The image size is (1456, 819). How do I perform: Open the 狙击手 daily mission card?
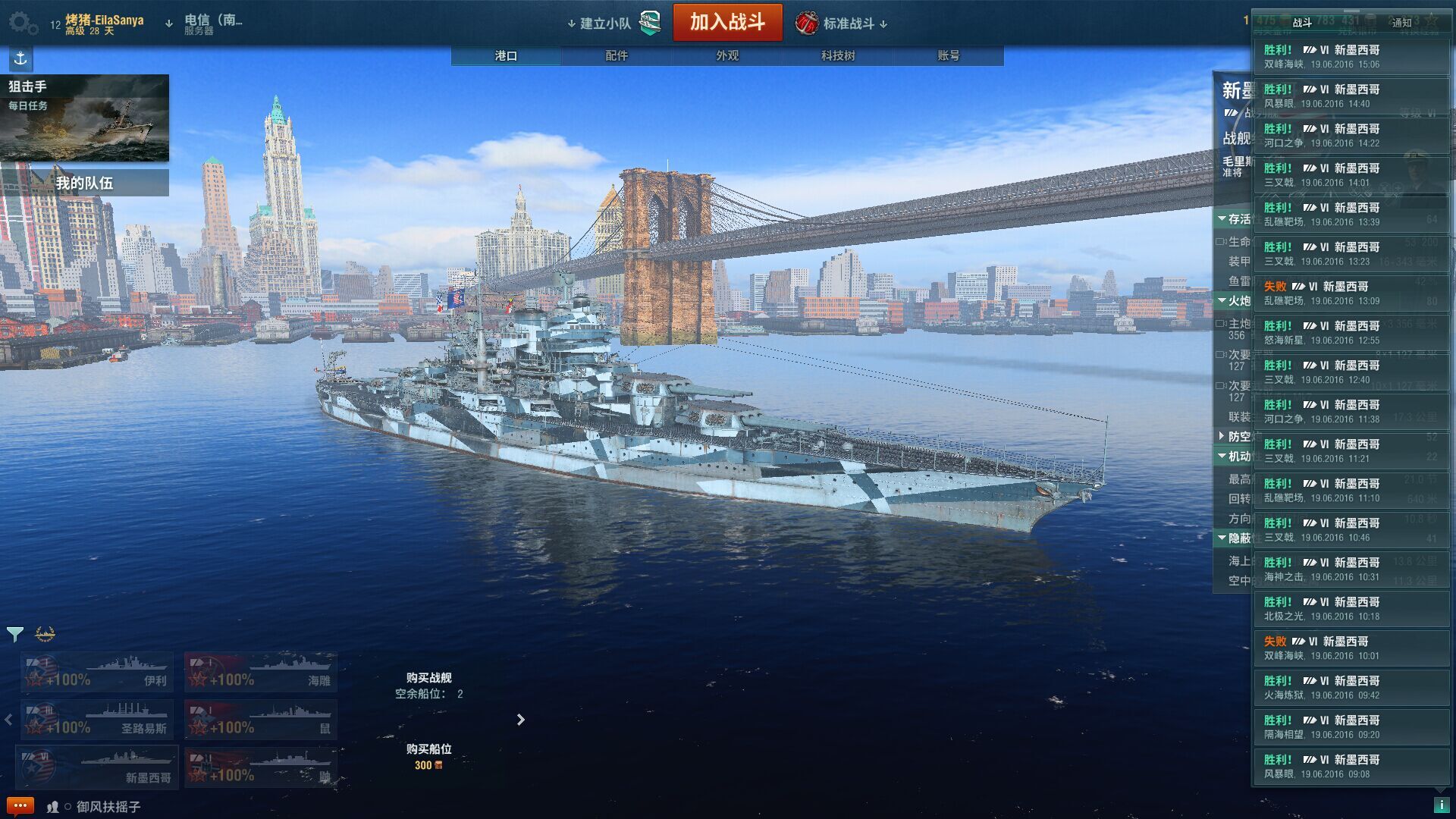point(84,118)
